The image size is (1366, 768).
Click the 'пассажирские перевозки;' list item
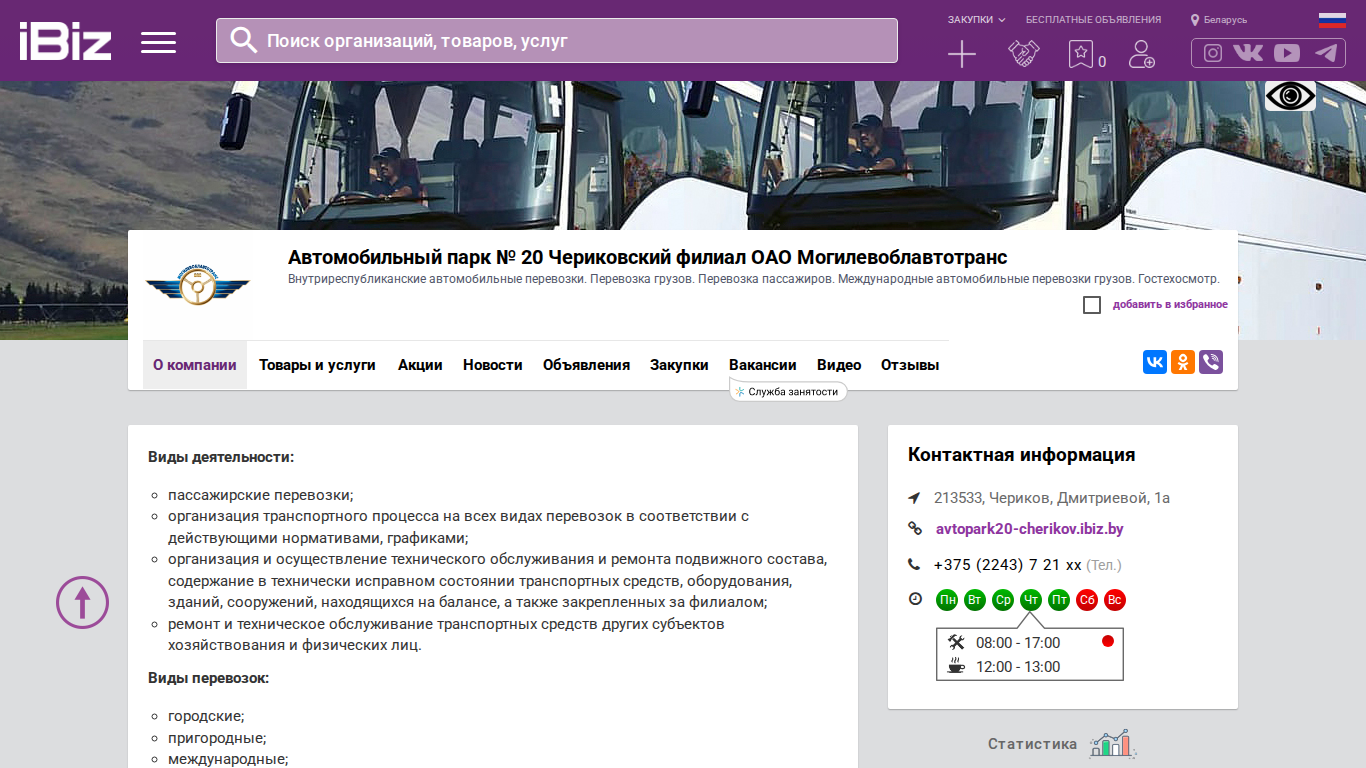tap(261, 495)
